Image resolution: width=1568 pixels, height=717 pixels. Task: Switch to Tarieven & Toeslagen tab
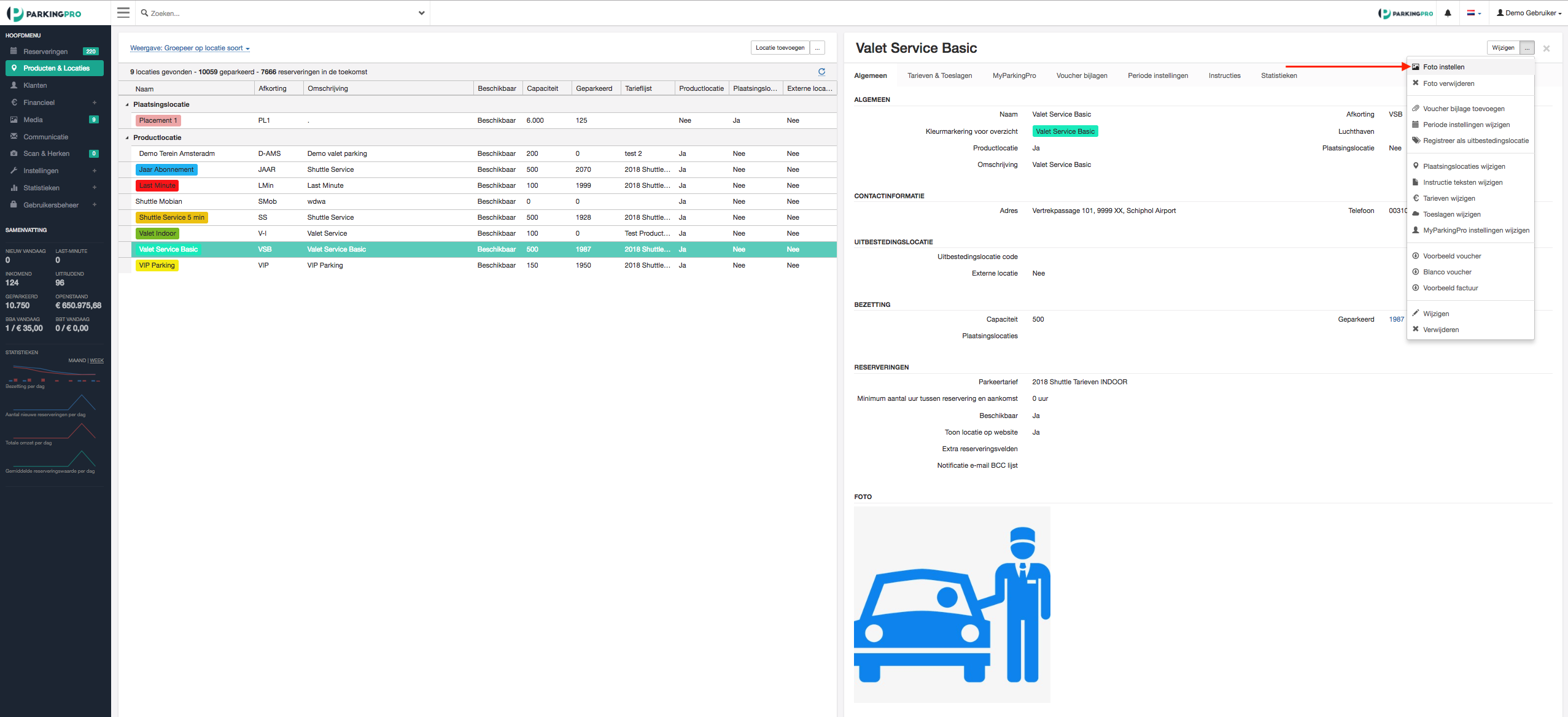tap(939, 76)
